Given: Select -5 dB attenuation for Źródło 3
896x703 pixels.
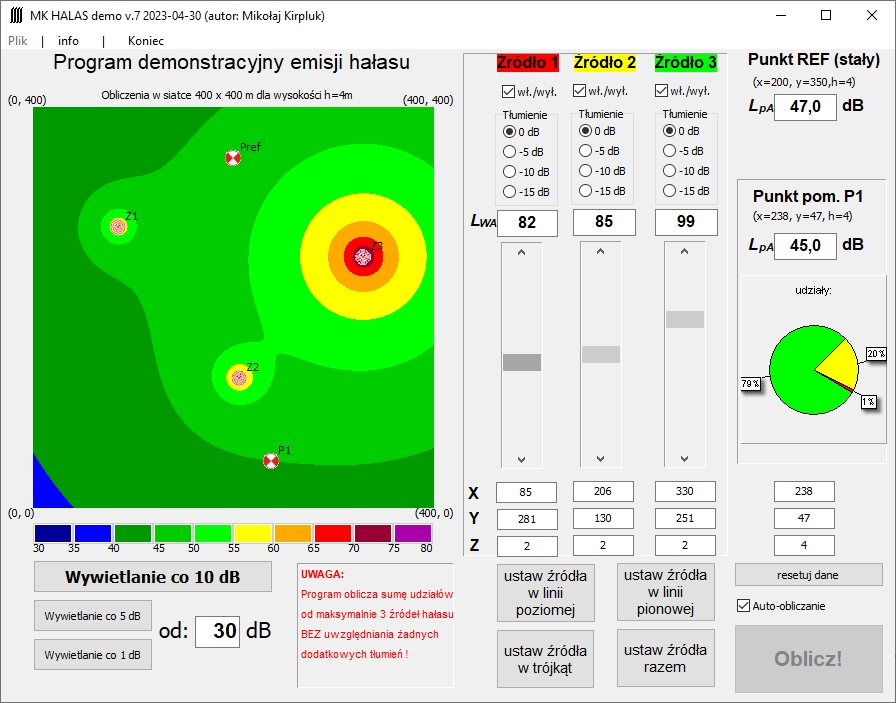Looking at the screenshot, I should tap(670, 151).
